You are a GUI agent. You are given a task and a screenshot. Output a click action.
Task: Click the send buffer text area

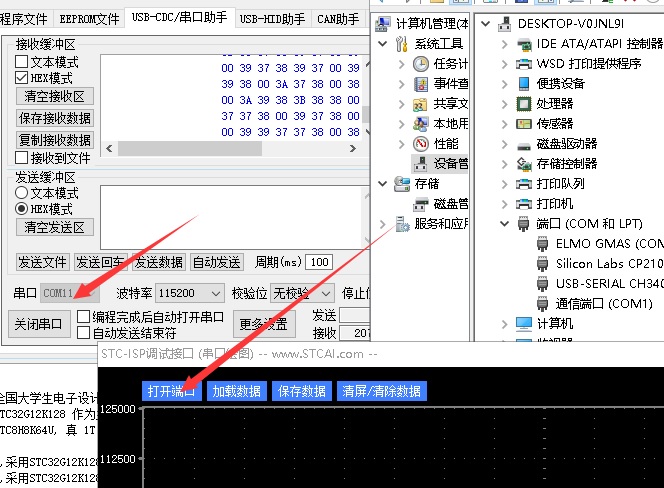point(232,217)
